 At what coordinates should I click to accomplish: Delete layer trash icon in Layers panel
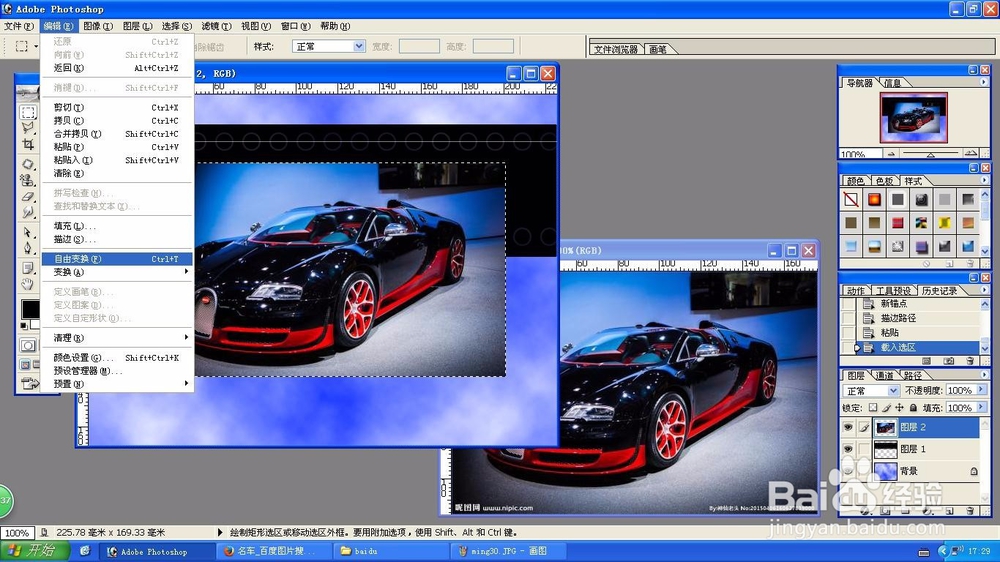pyautogui.click(x=970, y=511)
